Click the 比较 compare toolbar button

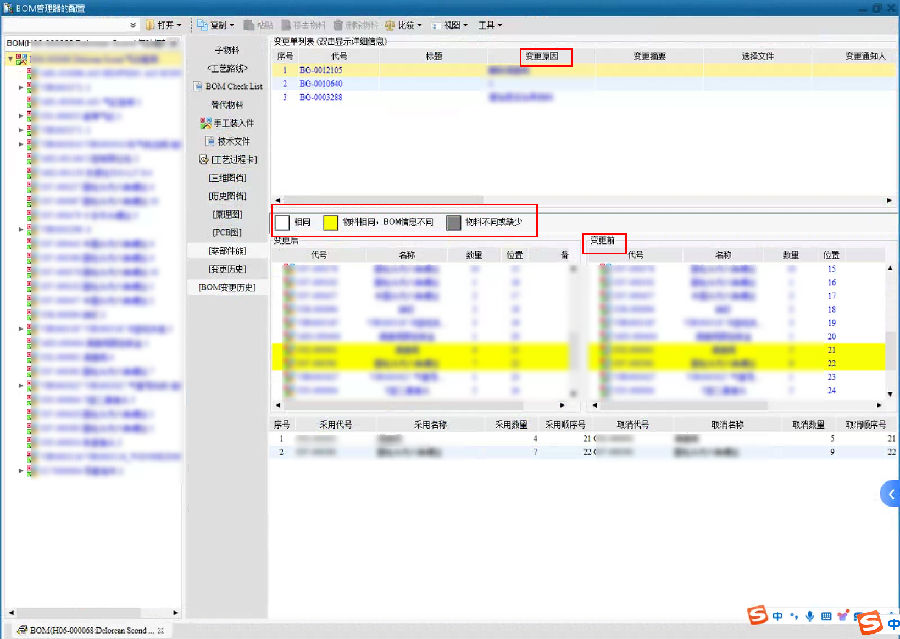point(402,24)
